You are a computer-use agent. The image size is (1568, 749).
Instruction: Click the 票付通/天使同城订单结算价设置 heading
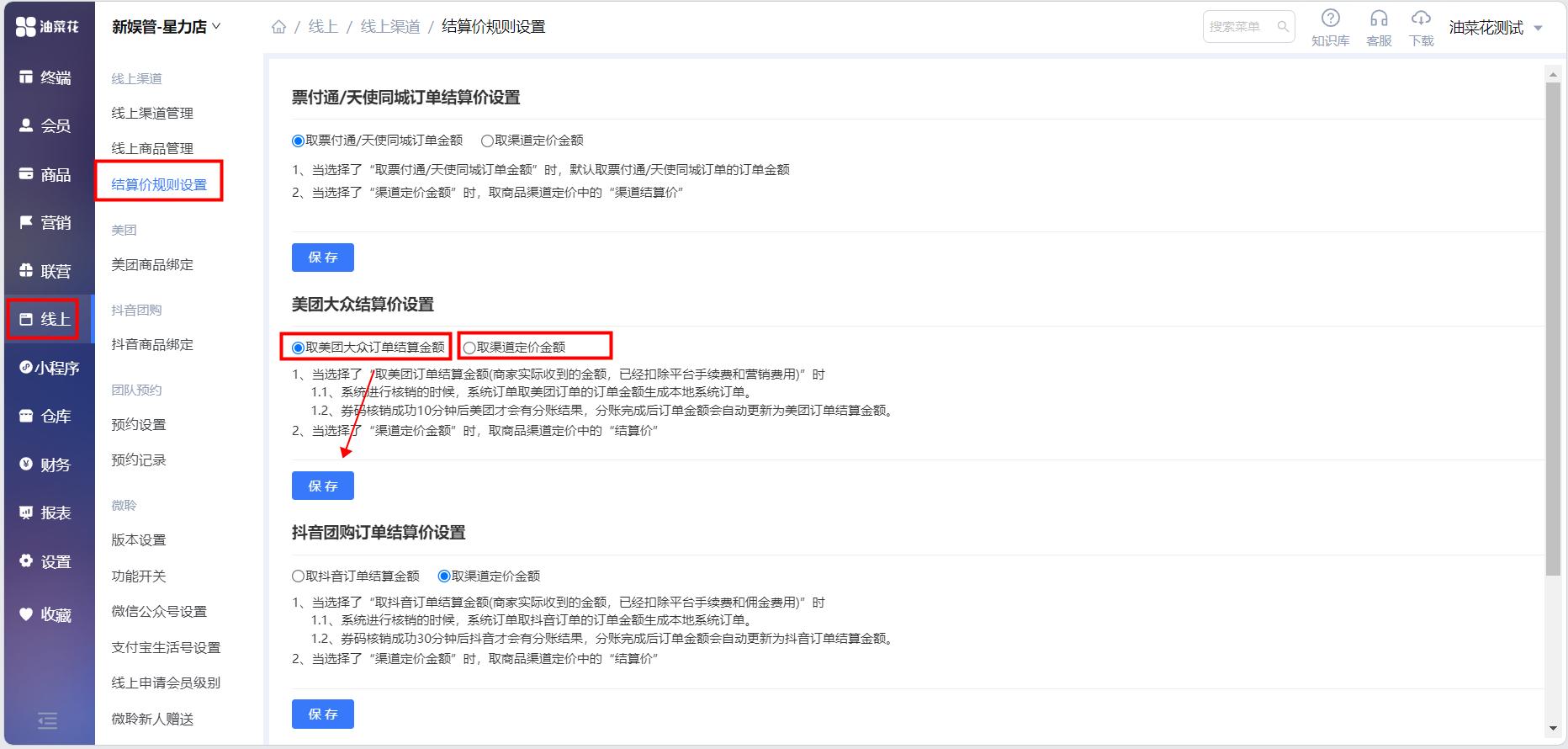[x=406, y=98]
